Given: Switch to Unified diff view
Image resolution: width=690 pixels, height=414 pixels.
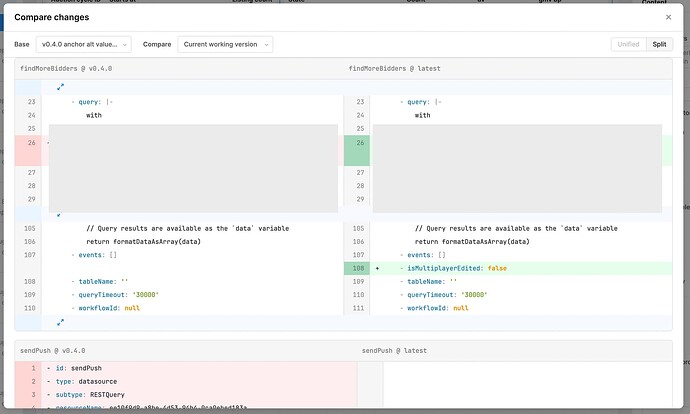Looking at the screenshot, I should coord(628,45).
